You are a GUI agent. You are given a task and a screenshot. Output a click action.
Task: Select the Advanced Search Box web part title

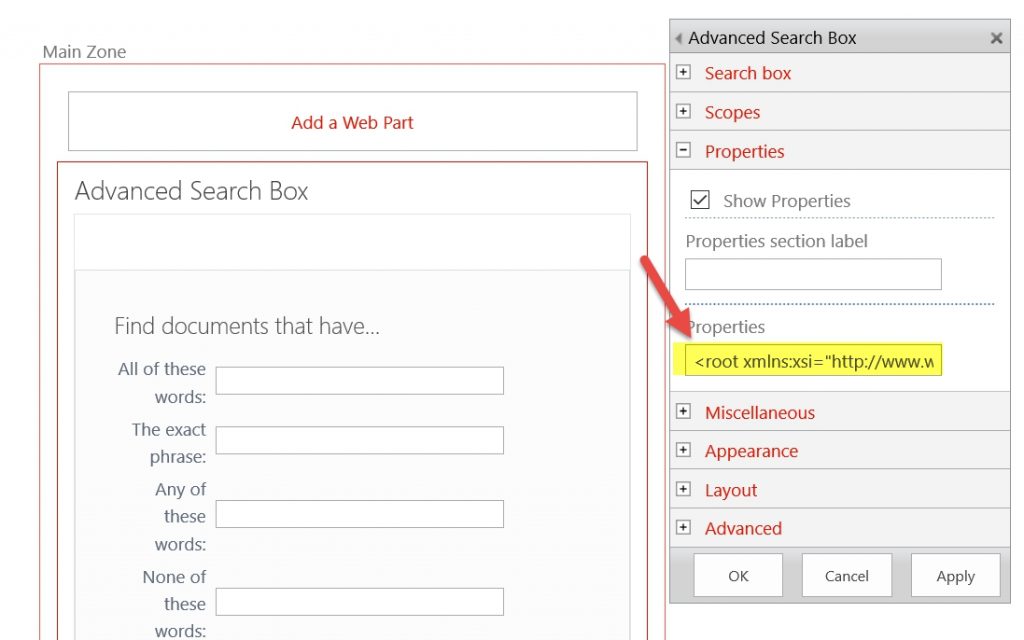(x=191, y=191)
